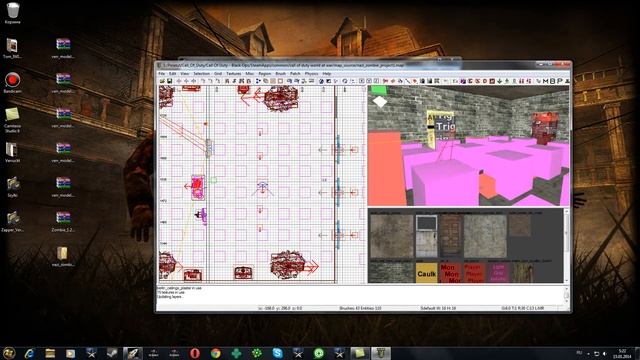
Task: Open Windows Explorer from taskbar
Action: (x=50, y=353)
